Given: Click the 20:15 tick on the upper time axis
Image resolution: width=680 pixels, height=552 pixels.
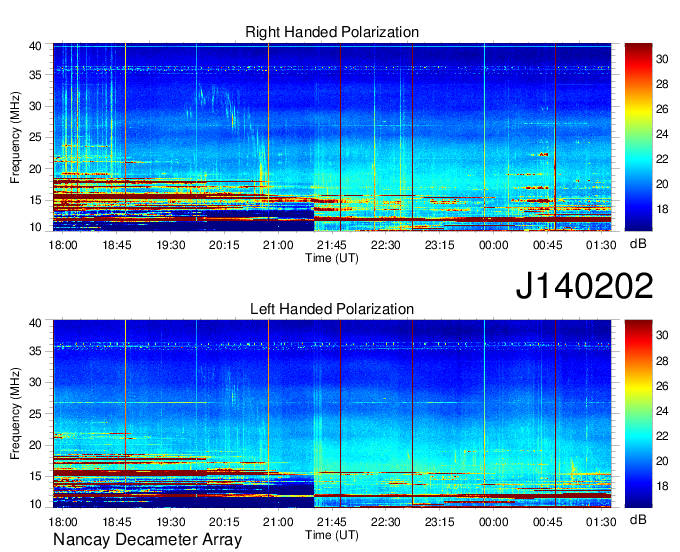Looking at the screenshot, I should 224,245.
